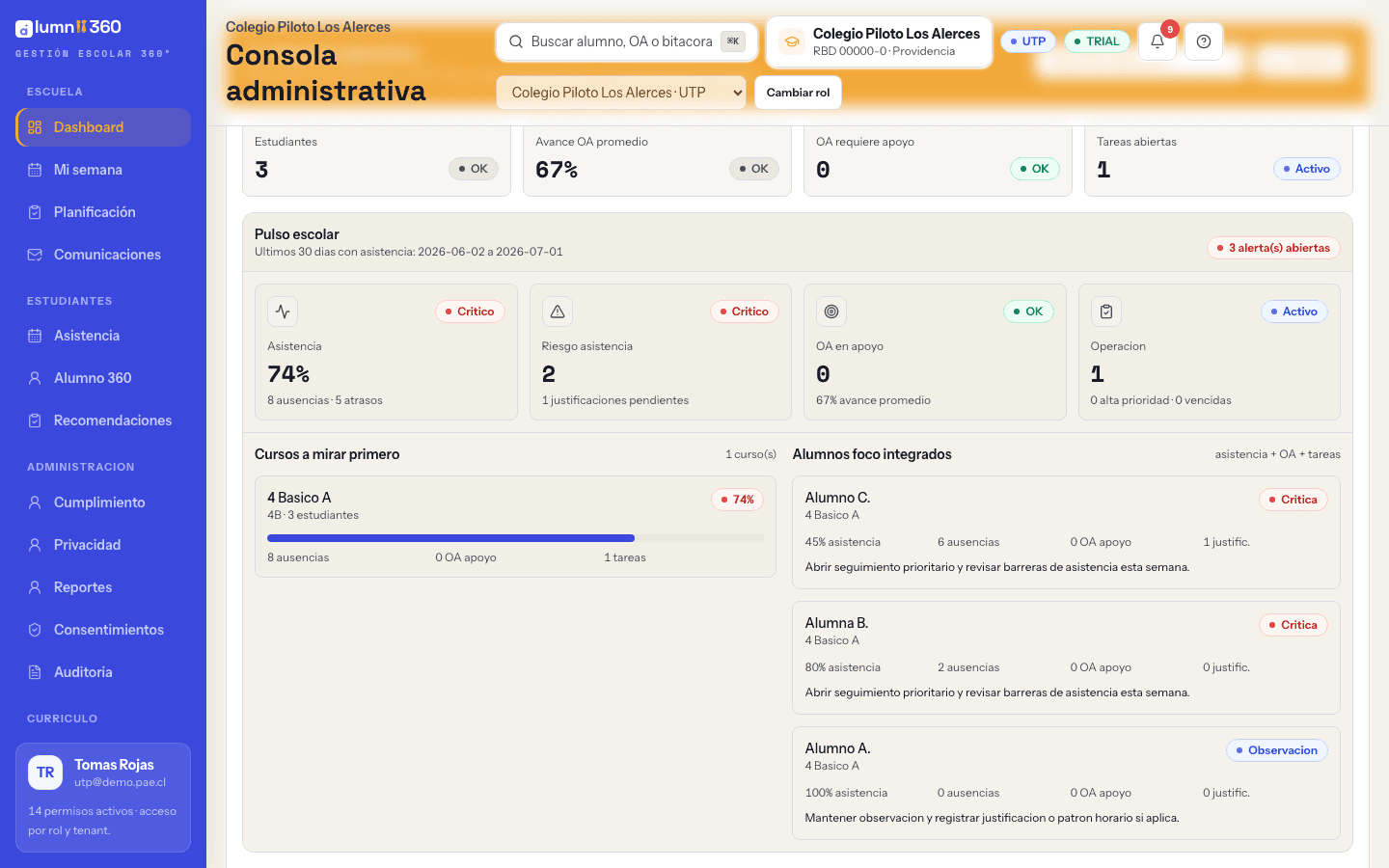
Task: Open Dashboard menu item
Action: (103, 127)
